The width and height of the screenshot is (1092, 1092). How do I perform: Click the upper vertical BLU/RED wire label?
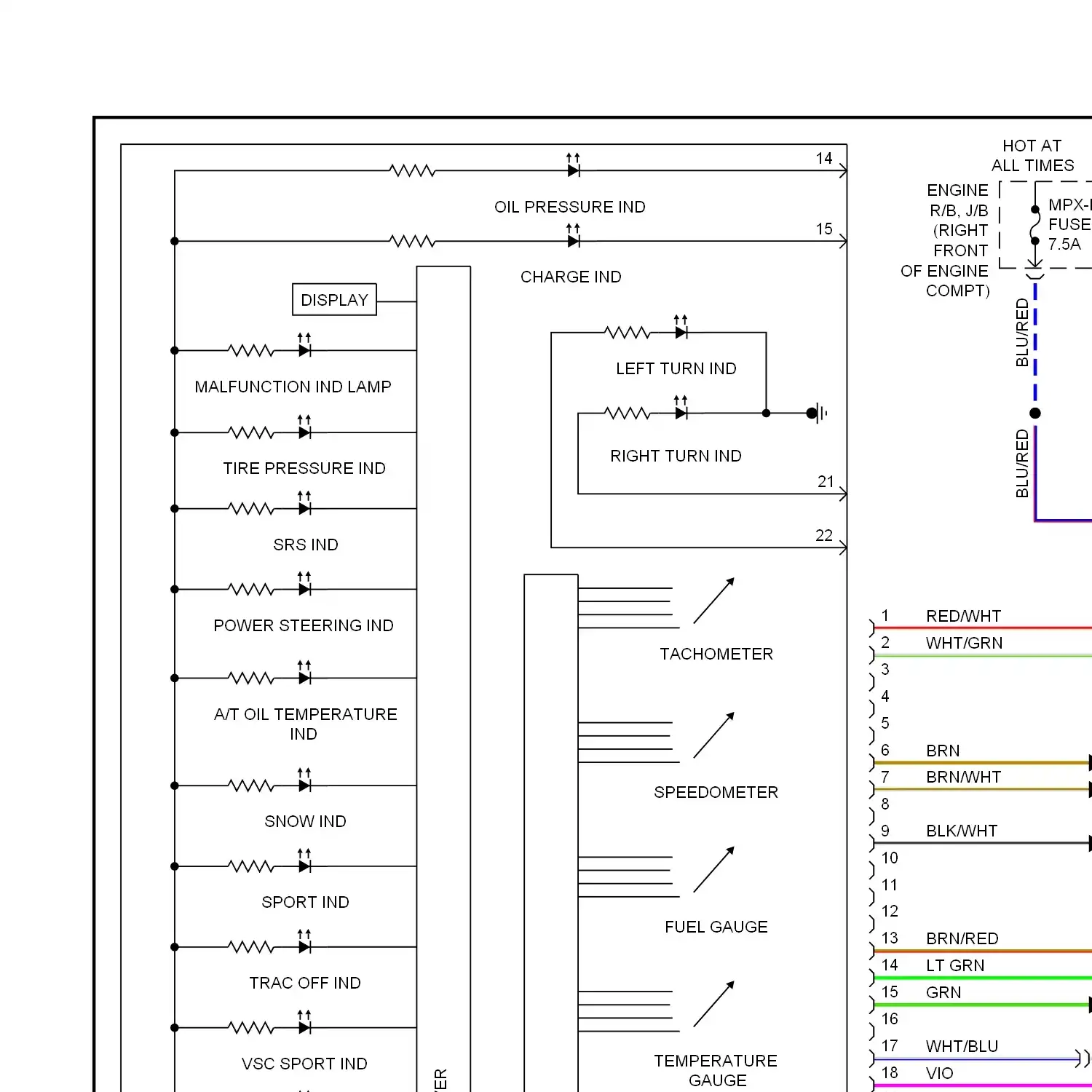coord(1022,332)
